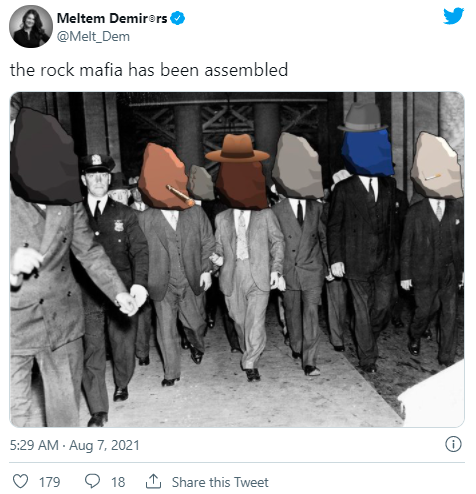476x494 pixels.
Task: Click the Aug 7, 2021 date
Action: (x=104, y=445)
